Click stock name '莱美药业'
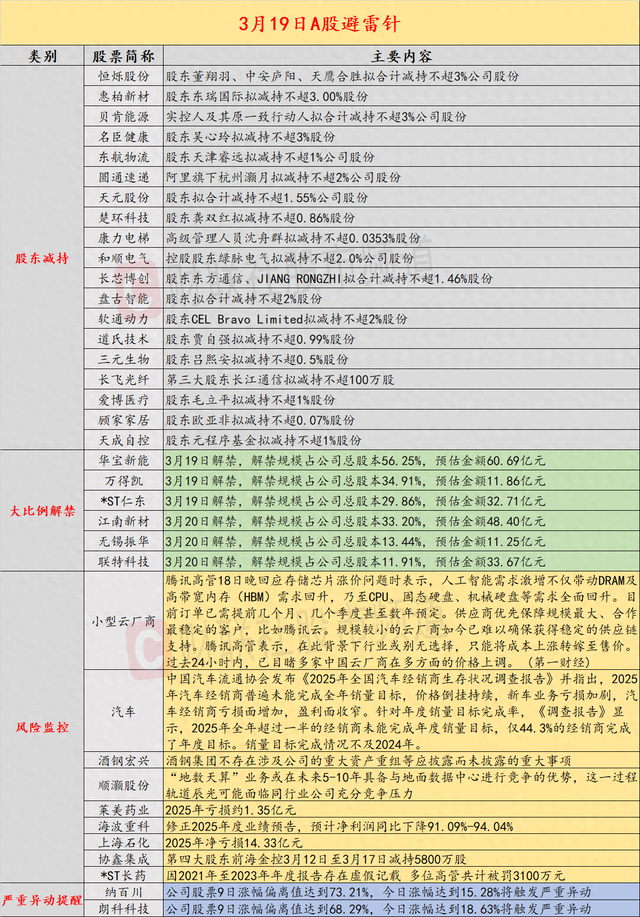Viewport: 640px width, 917px height. (x=123, y=810)
